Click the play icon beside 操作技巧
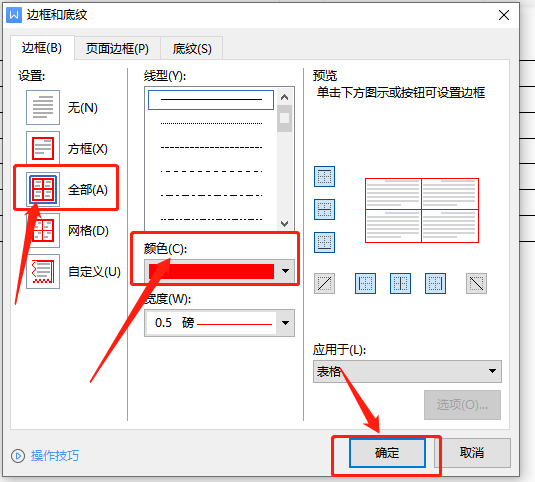The height and width of the screenshot is (482, 535). click(18, 456)
